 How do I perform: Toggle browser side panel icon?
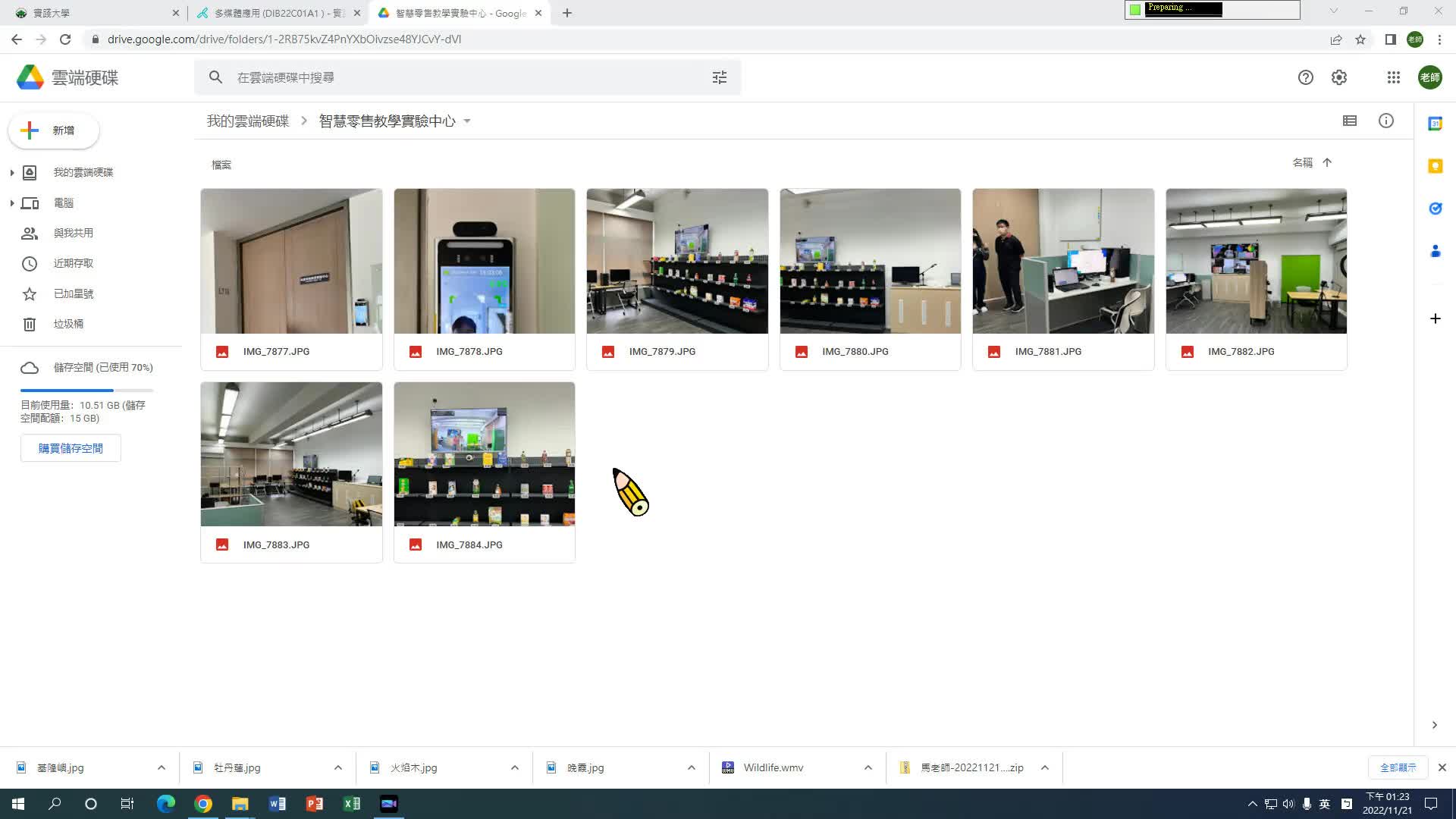[1390, 39]
